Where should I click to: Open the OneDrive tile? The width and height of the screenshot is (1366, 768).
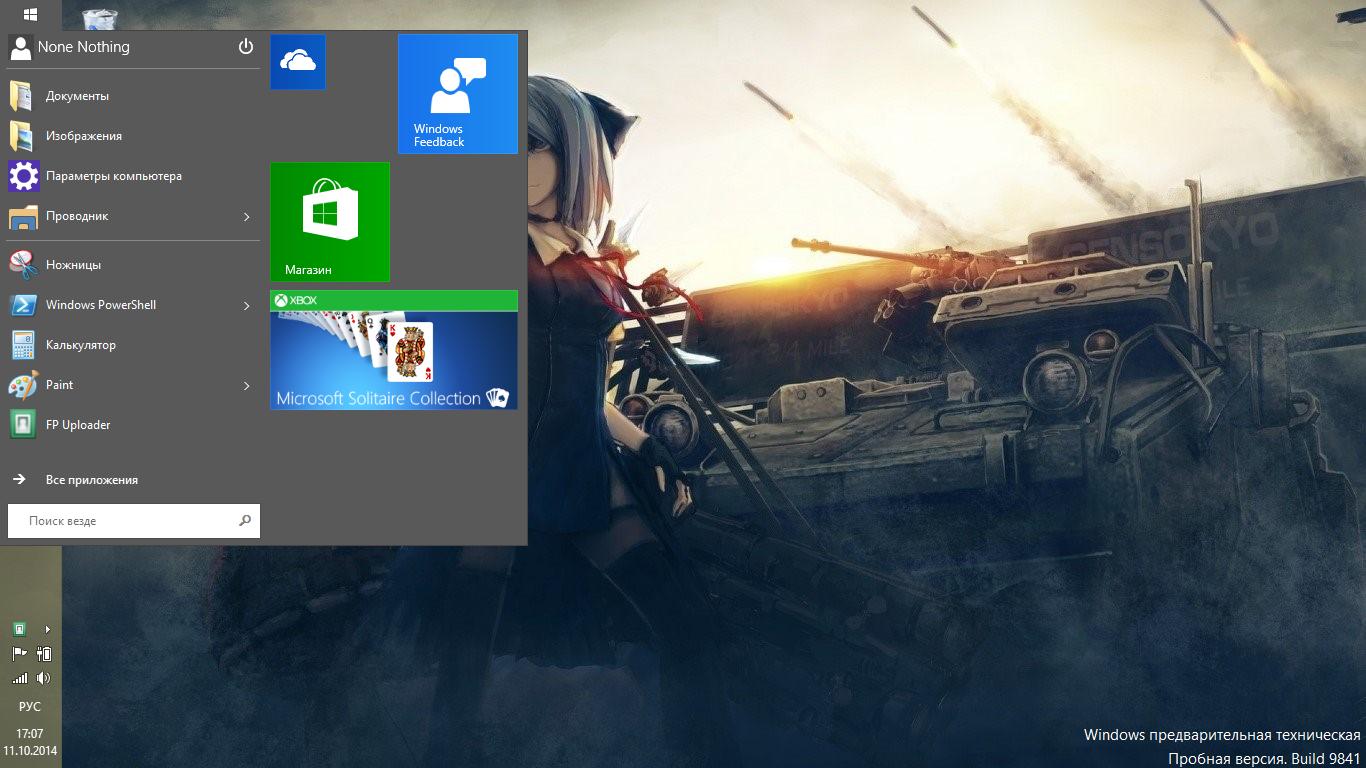click(x=298, y=62)
